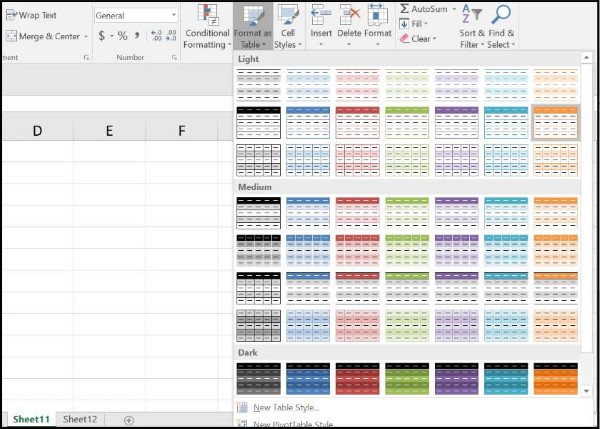Expand the AutoSum dropdown arrow
The image size is (600, 429).
click(454, 9)
